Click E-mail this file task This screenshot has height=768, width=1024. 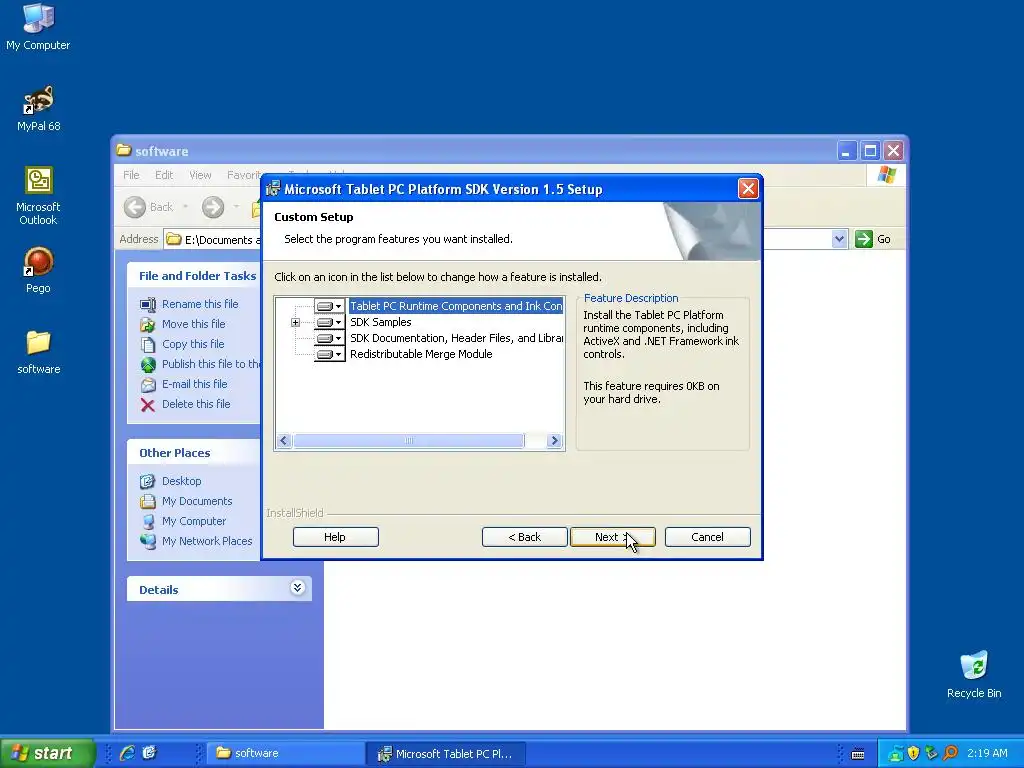tap(195, 384)
